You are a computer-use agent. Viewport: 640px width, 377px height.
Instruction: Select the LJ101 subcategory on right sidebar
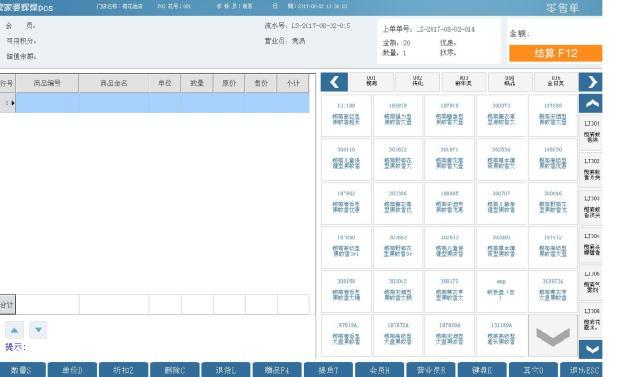tap(591, 131)
